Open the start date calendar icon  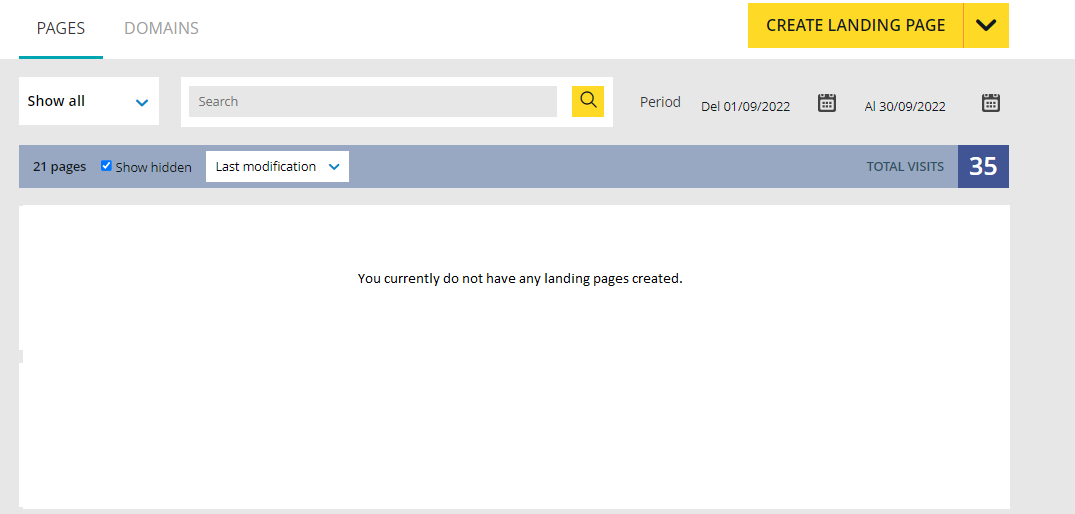(x=827, y=102)
